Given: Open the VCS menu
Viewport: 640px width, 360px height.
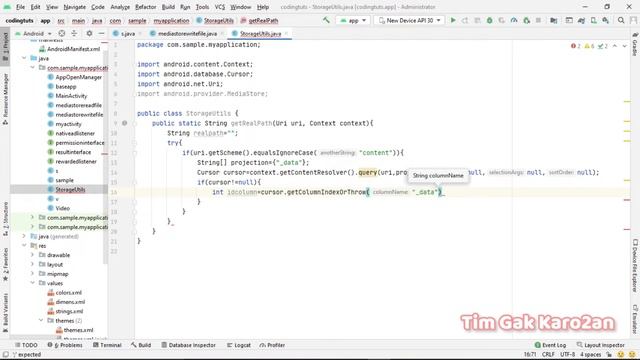Looking at the screenshot, I should pos(220,7).
